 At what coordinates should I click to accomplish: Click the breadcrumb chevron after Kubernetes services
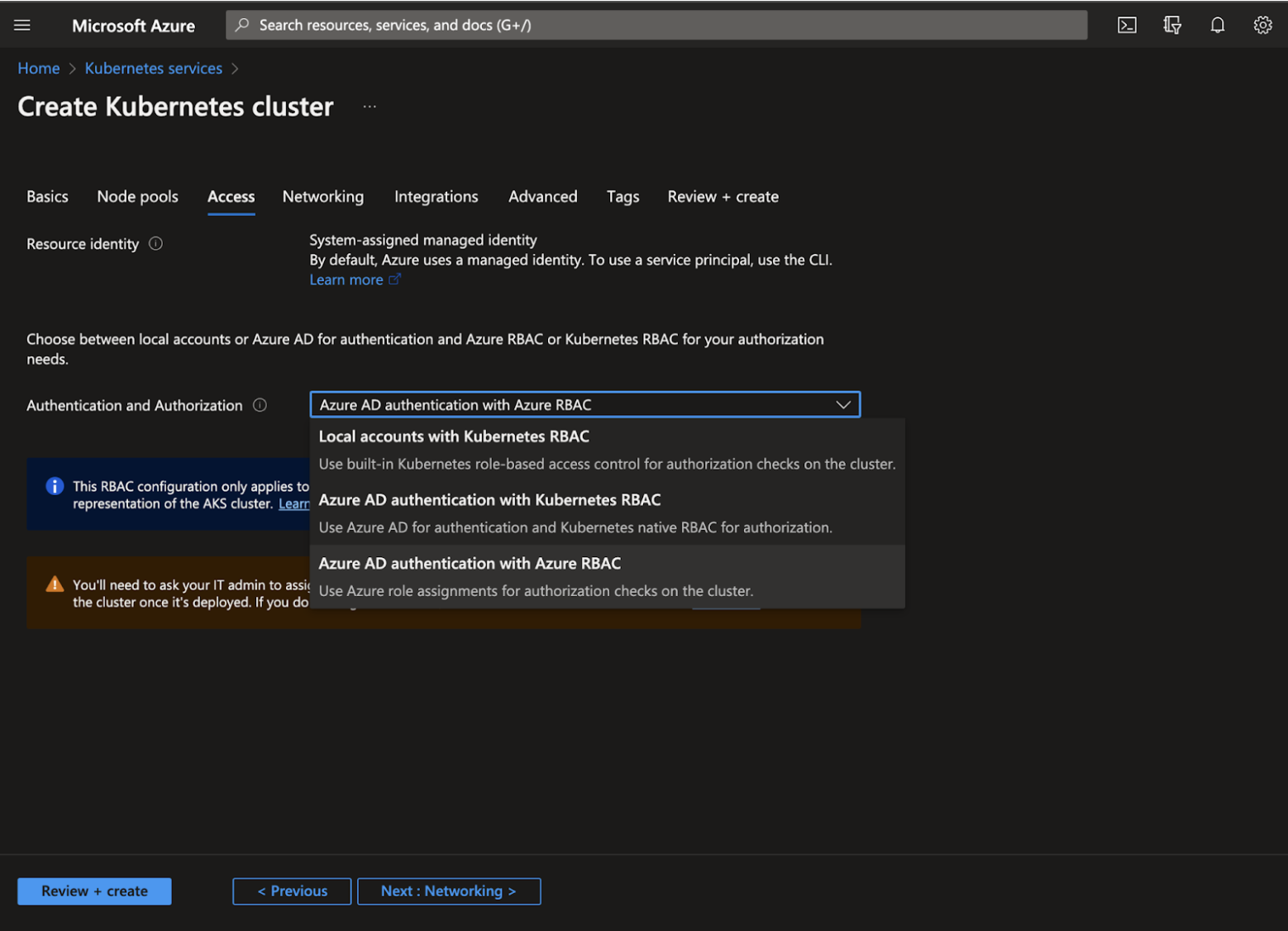(235, 69)
